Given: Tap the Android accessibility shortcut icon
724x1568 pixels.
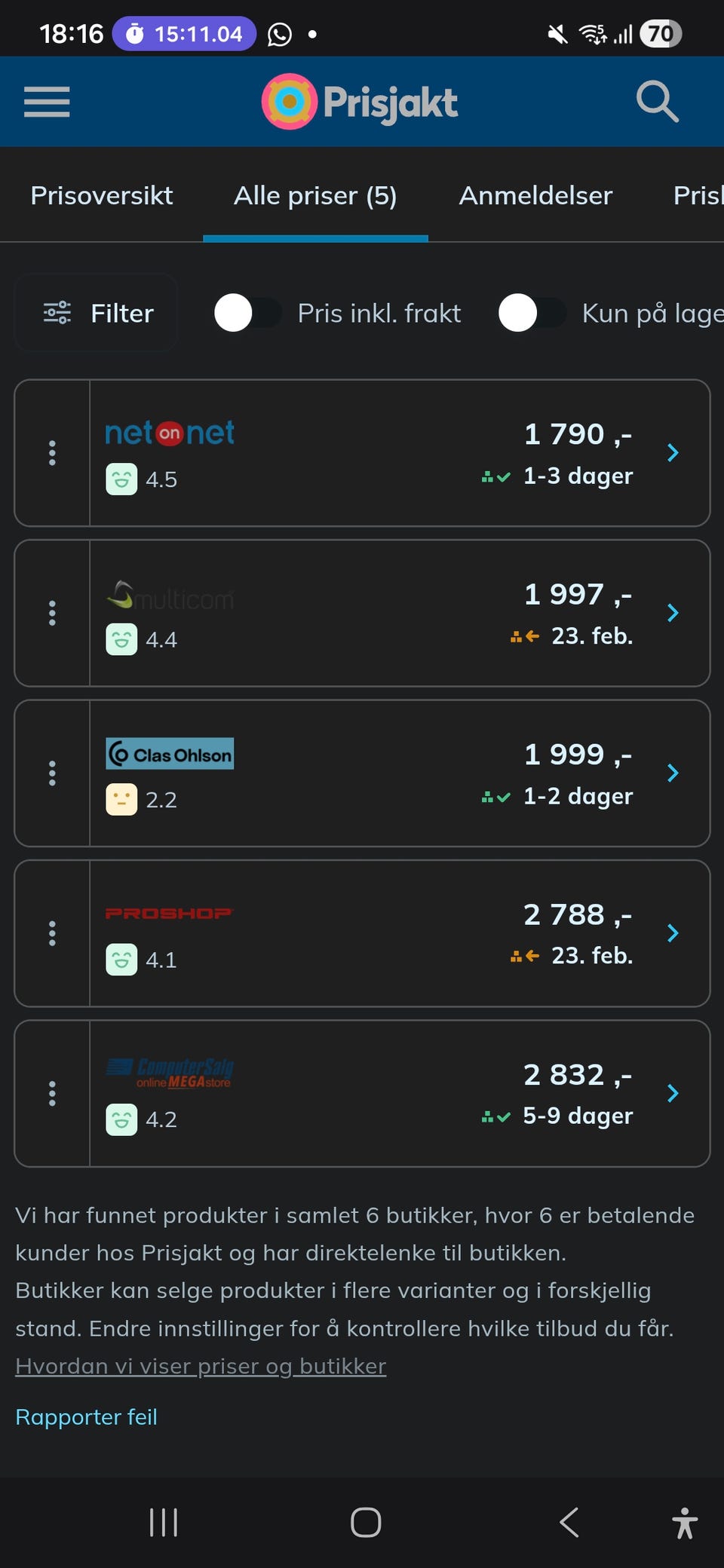Looking at the screenshot, I should 685,1523.
